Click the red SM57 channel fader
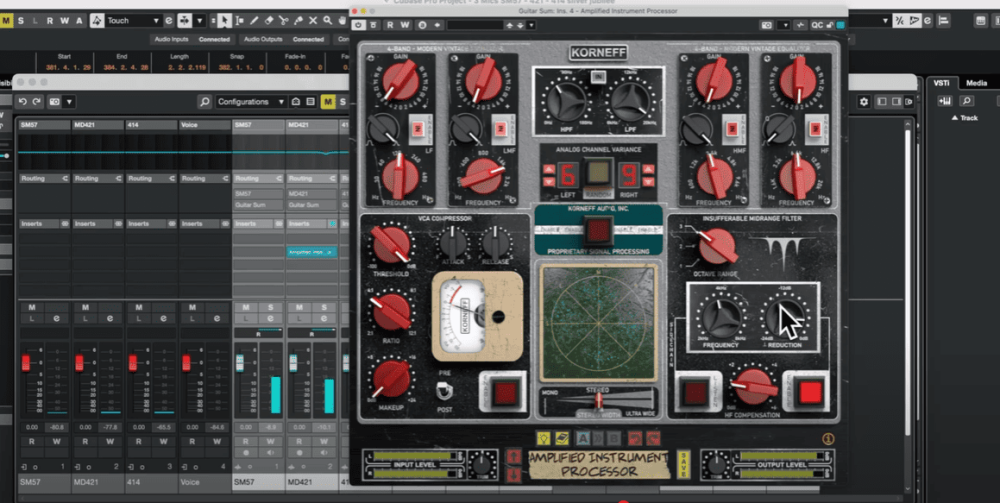 26,363
